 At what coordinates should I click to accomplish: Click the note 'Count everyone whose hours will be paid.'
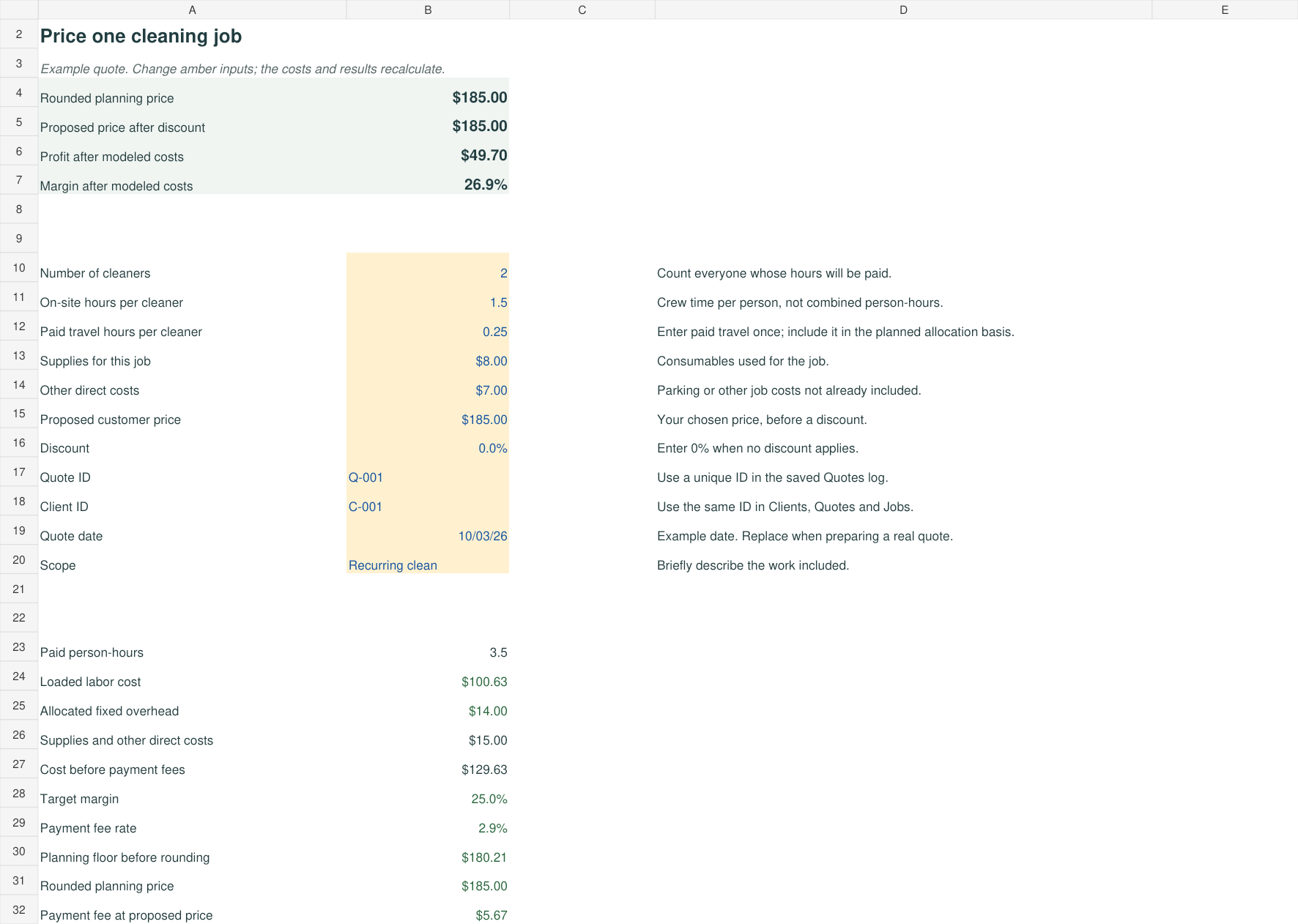click(x=774, y=273)
